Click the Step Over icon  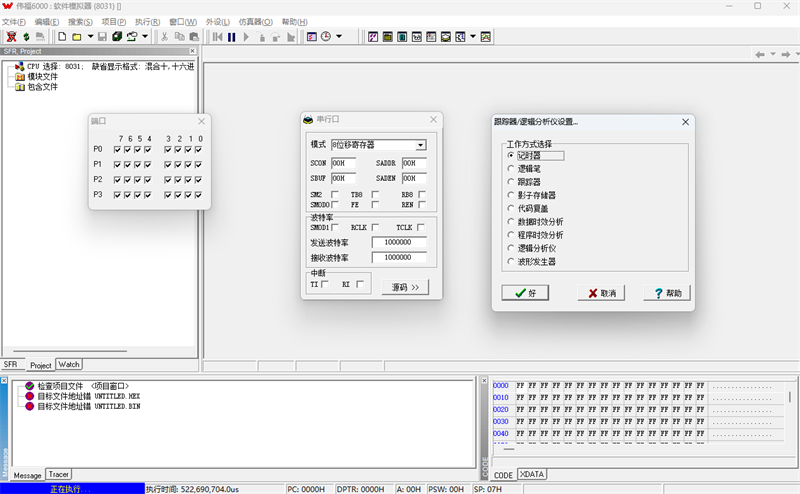[x=276, y=37]
